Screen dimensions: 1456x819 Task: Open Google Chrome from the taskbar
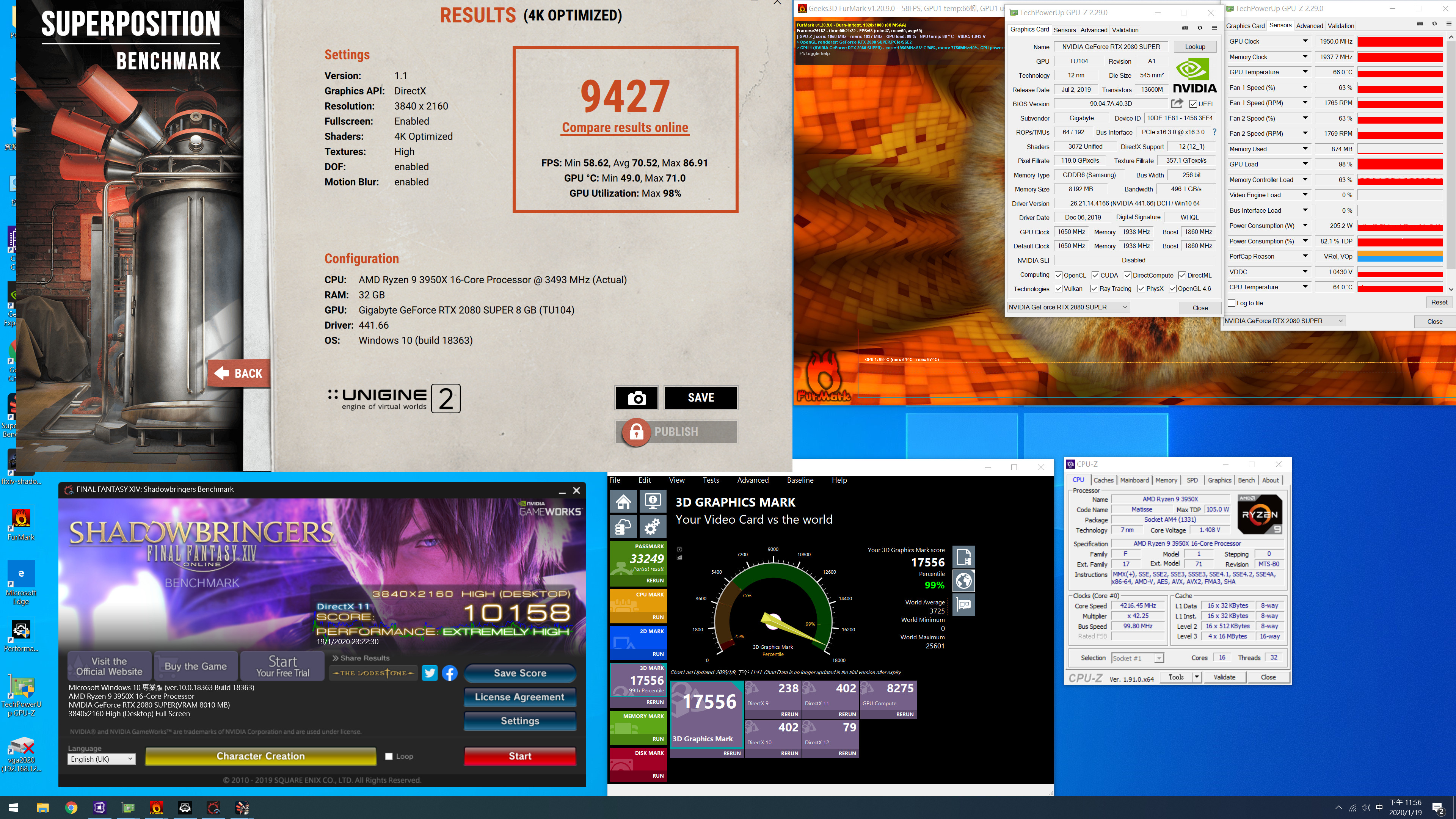(71, 808)
